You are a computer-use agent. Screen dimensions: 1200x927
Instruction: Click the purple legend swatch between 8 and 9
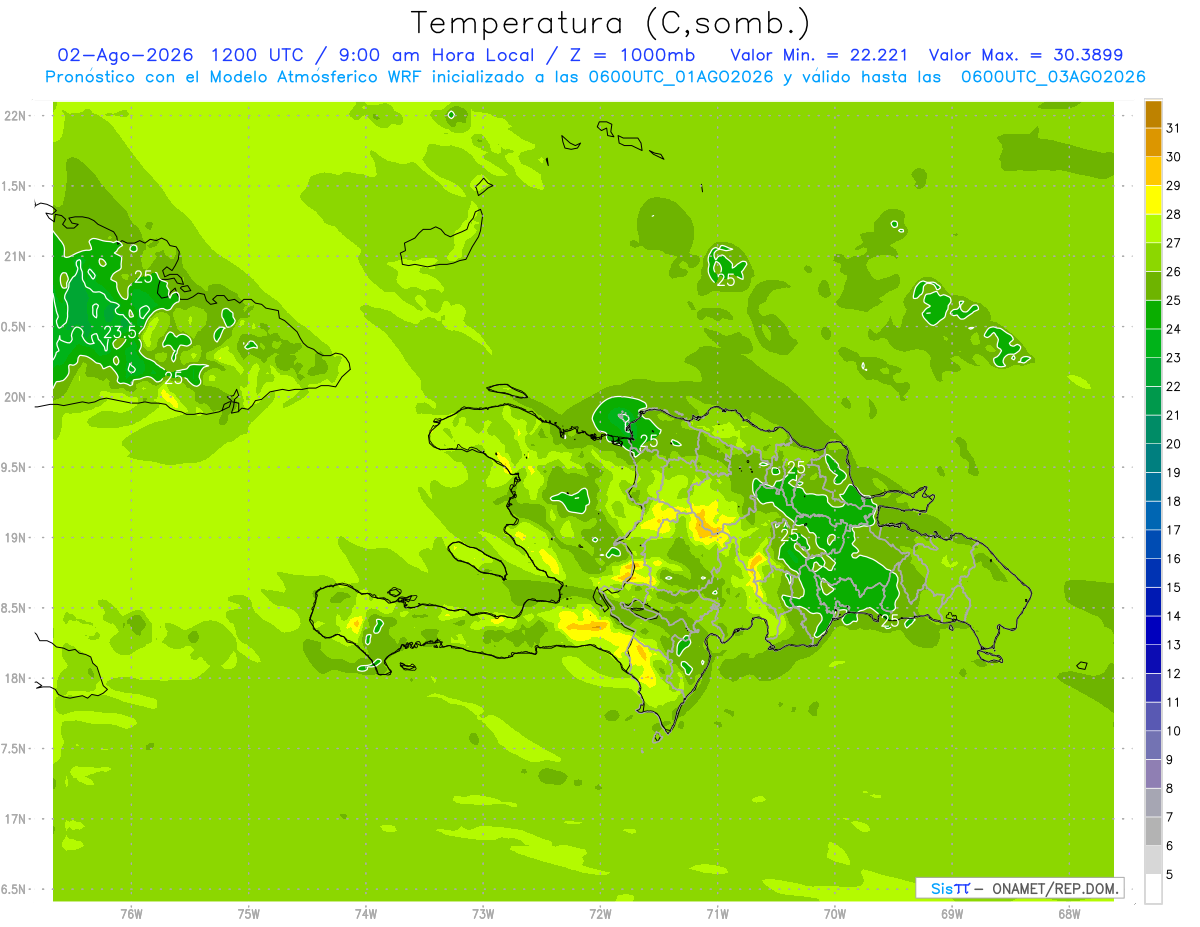click(x=1153, y=774)
